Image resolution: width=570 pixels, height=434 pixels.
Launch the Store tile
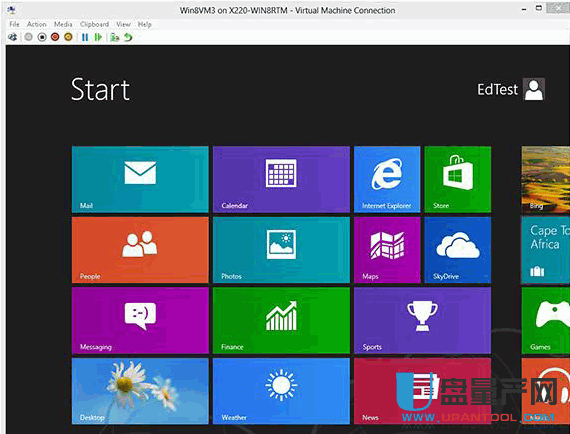(458, 179)
